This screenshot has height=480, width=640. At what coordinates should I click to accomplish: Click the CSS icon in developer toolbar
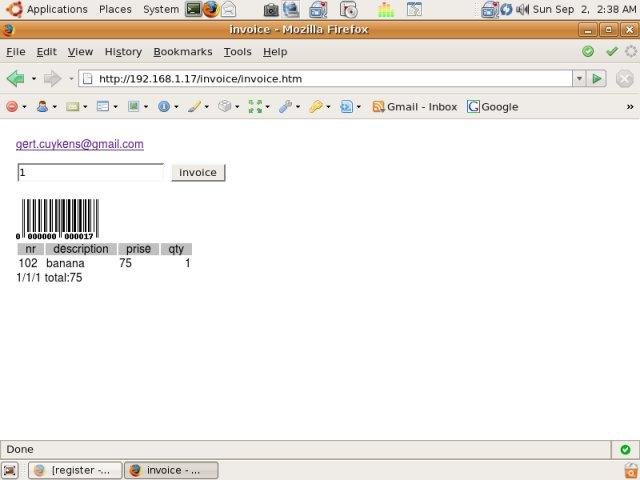tap(73, 107)
